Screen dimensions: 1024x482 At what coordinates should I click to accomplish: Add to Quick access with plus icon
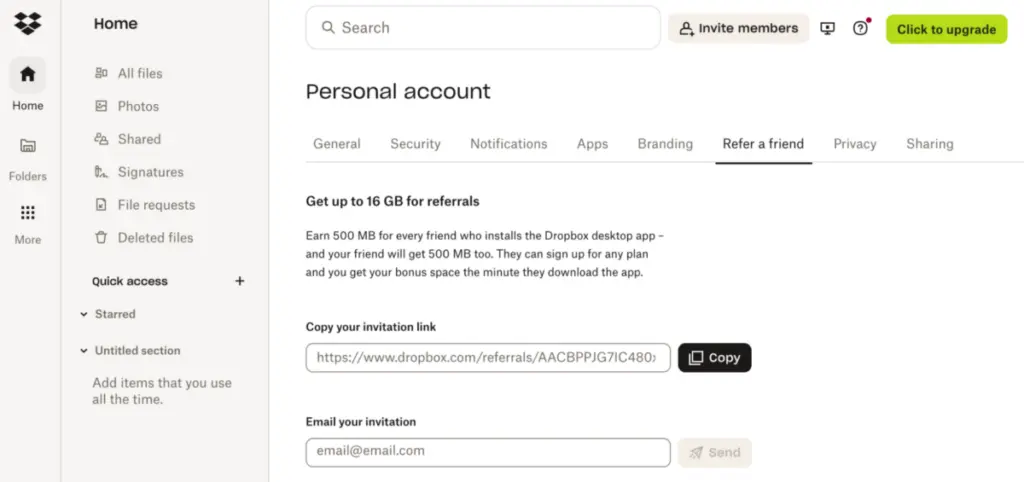point(240,281)
